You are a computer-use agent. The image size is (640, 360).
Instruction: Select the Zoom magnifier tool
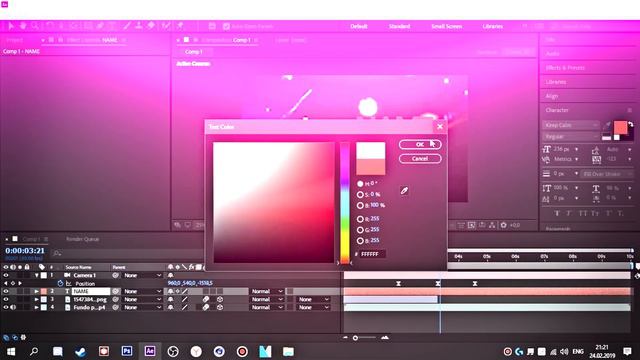point(35,26)
